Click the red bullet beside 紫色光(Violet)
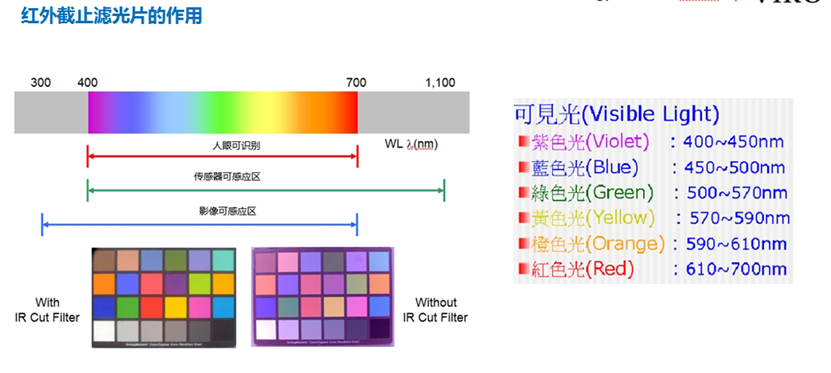Image resolution: width=831 pixels, height=373 pixels. pos(524,141)
